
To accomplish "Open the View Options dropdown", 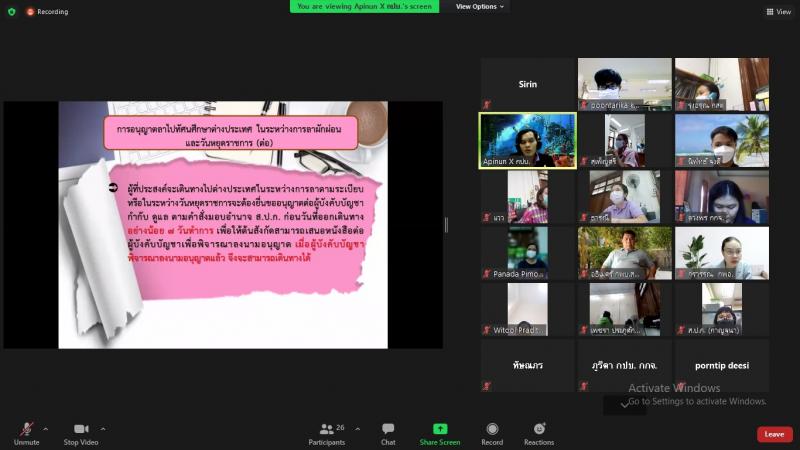I will [480, 7].
